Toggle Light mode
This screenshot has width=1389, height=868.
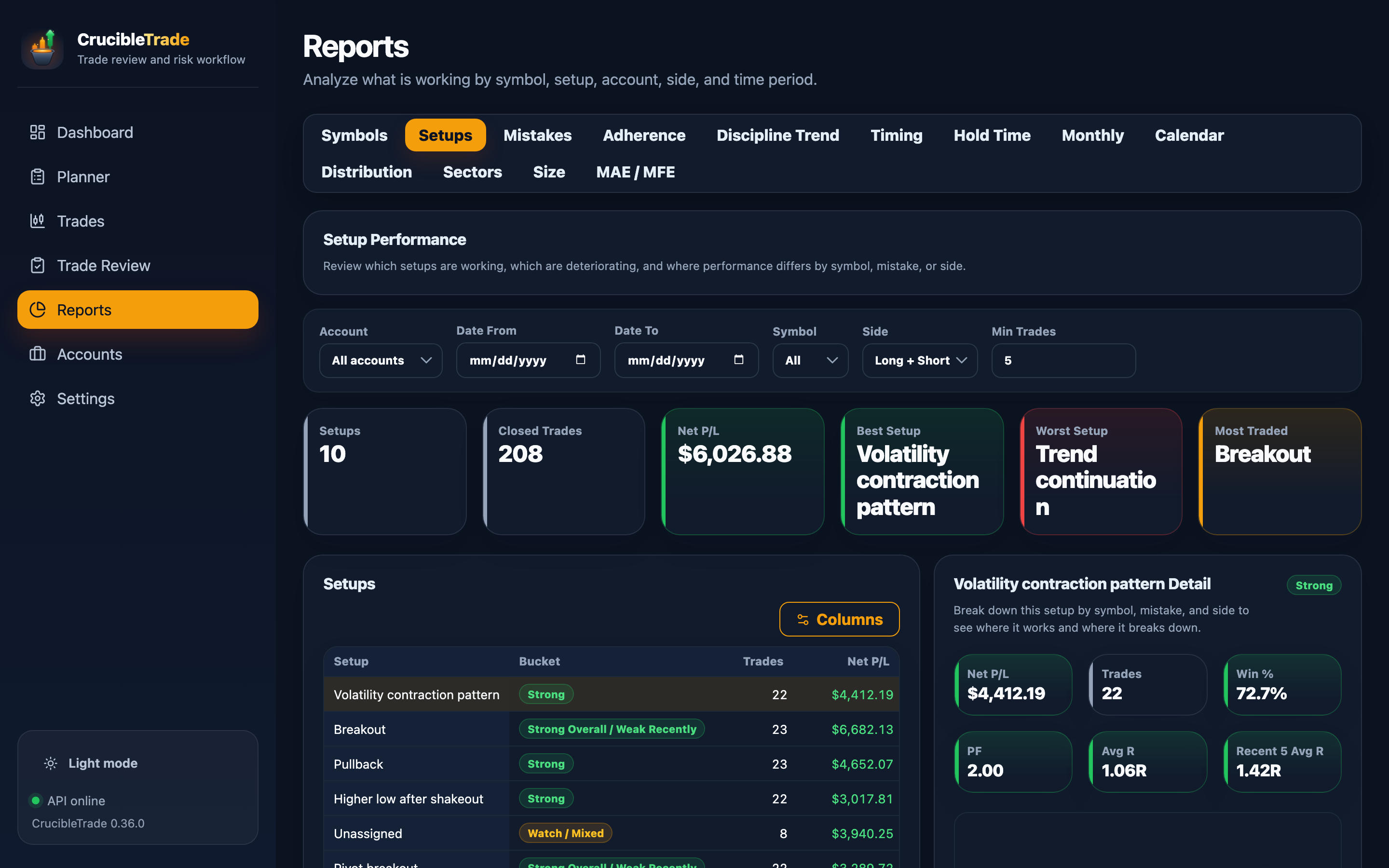pos(91,763)
